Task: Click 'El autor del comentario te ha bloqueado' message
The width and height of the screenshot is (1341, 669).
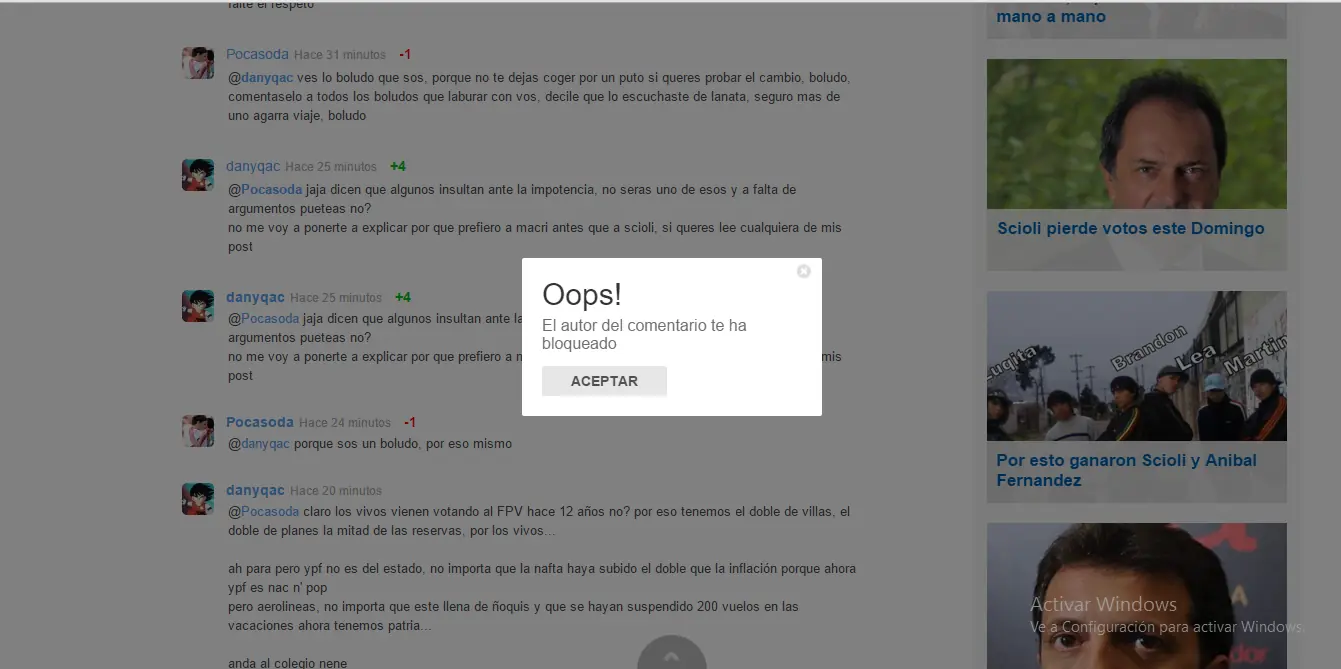Action: coord(644,334)
